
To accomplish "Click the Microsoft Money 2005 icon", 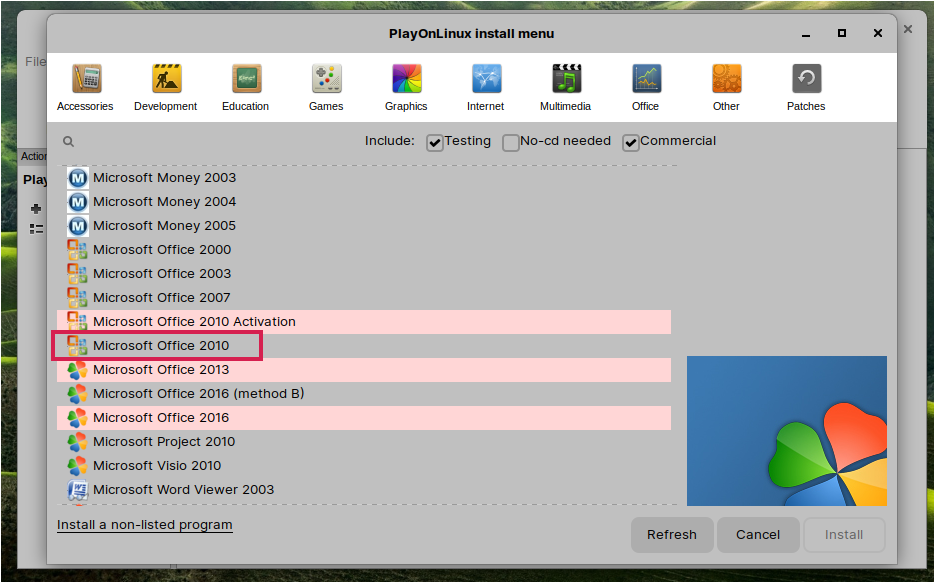I will coord(77,226).
